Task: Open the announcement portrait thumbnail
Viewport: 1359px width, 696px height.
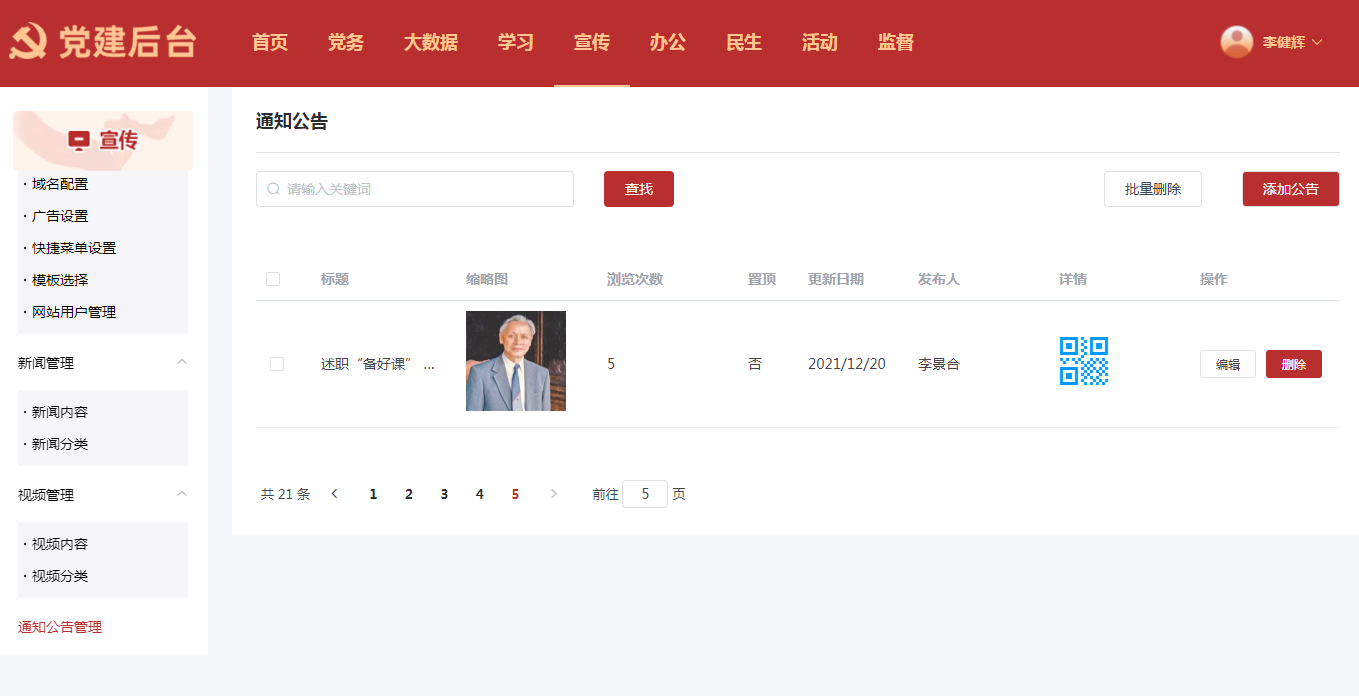Action: click(x=516, y=361)
